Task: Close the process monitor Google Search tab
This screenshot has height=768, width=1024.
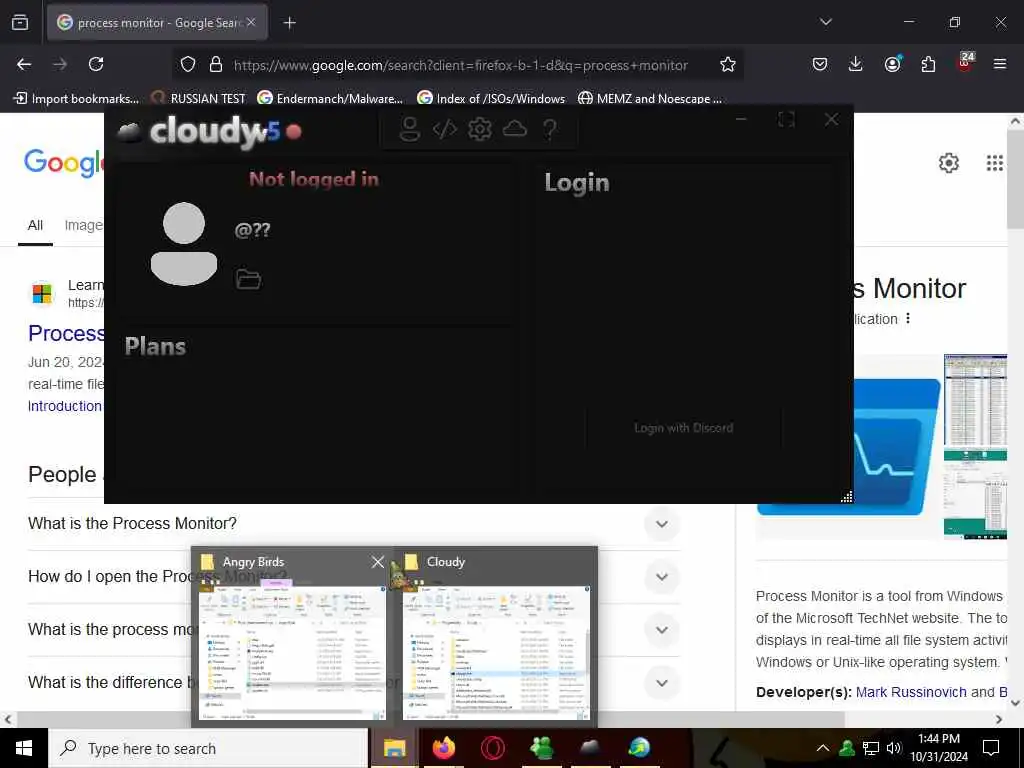Action: click(251, 22)
